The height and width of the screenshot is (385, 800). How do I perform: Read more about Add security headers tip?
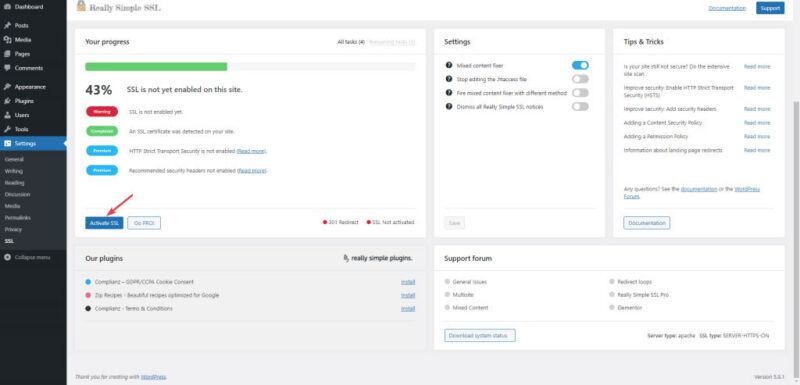pos(757,109)
